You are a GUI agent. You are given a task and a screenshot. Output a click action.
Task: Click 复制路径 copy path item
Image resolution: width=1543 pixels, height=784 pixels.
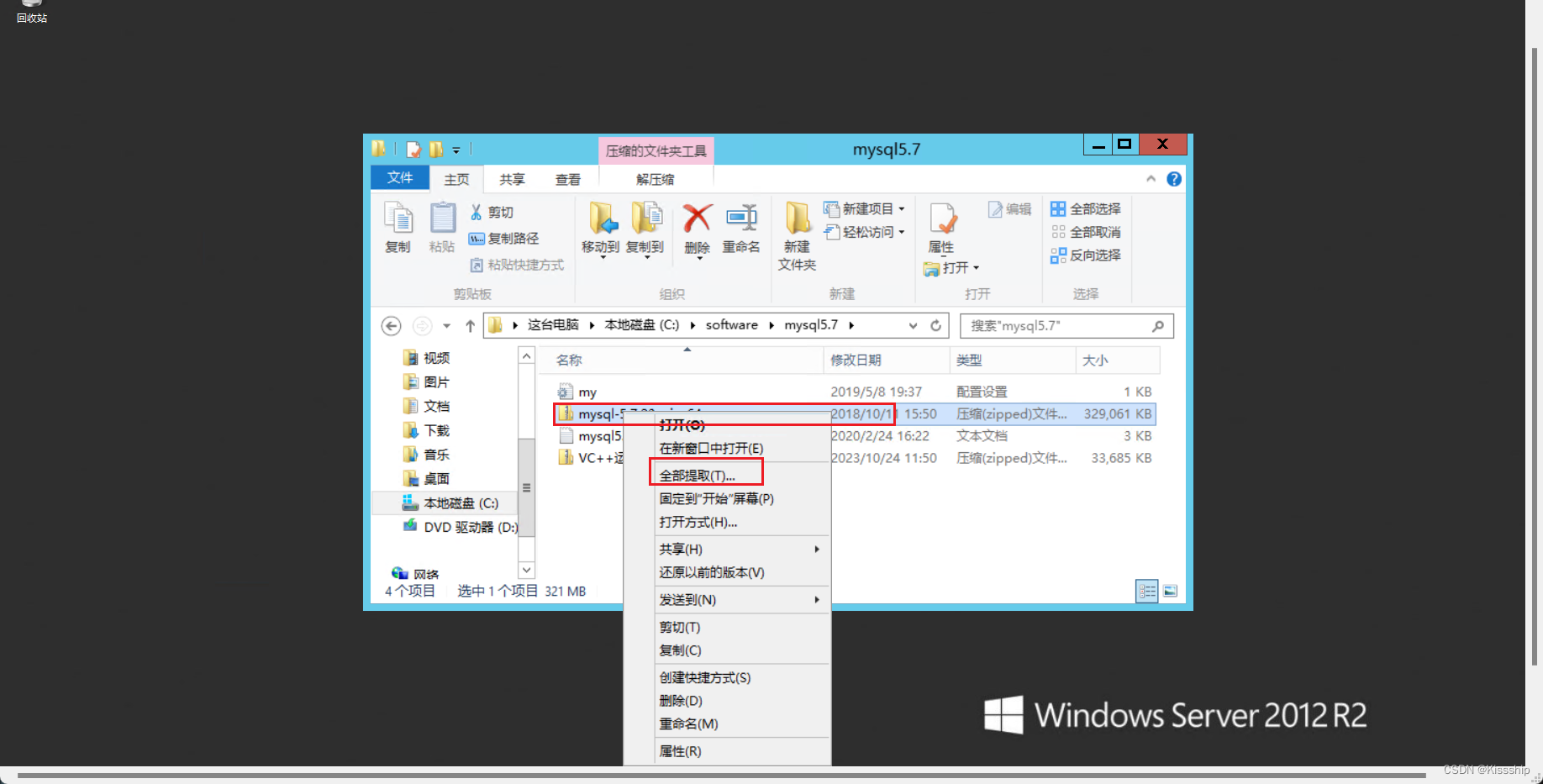pos(503,239)
